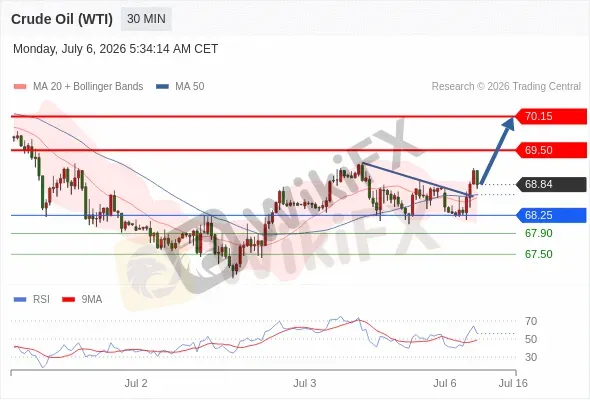The height and width of the screenshot is (400, 590).
Task: Click the RSI legend text
Action: click(41, 300)
